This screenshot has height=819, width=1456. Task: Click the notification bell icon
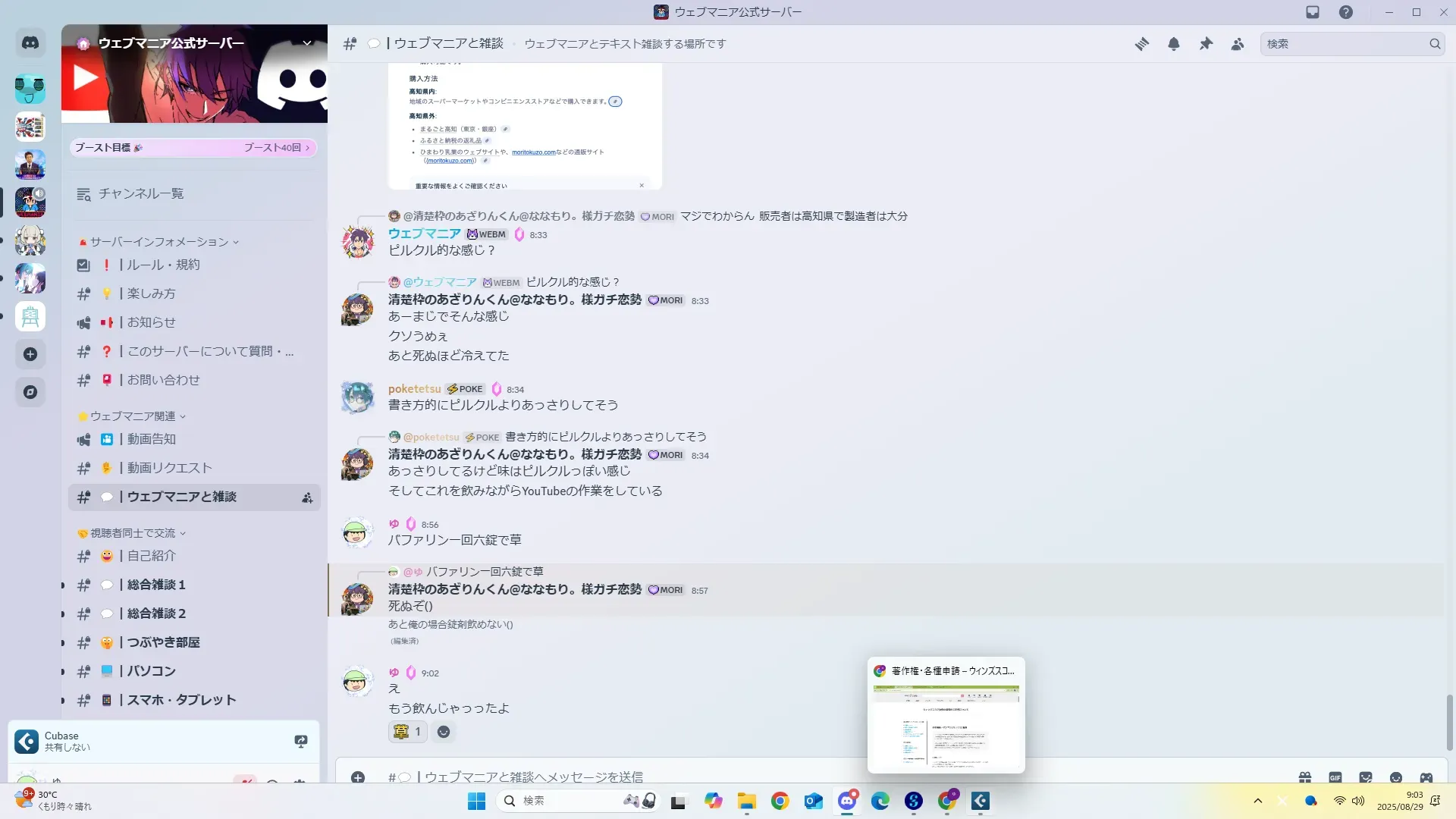pos(1173,44)
